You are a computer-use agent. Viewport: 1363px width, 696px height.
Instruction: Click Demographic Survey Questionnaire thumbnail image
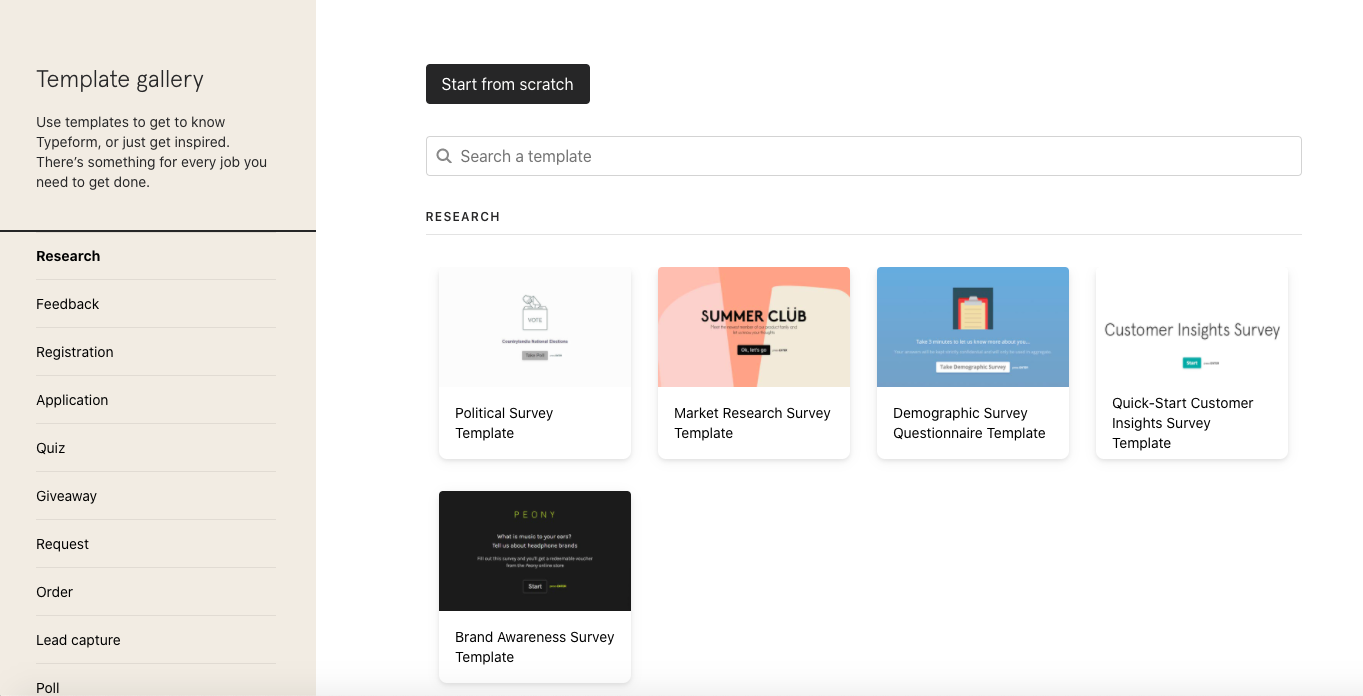click(973, 327)
